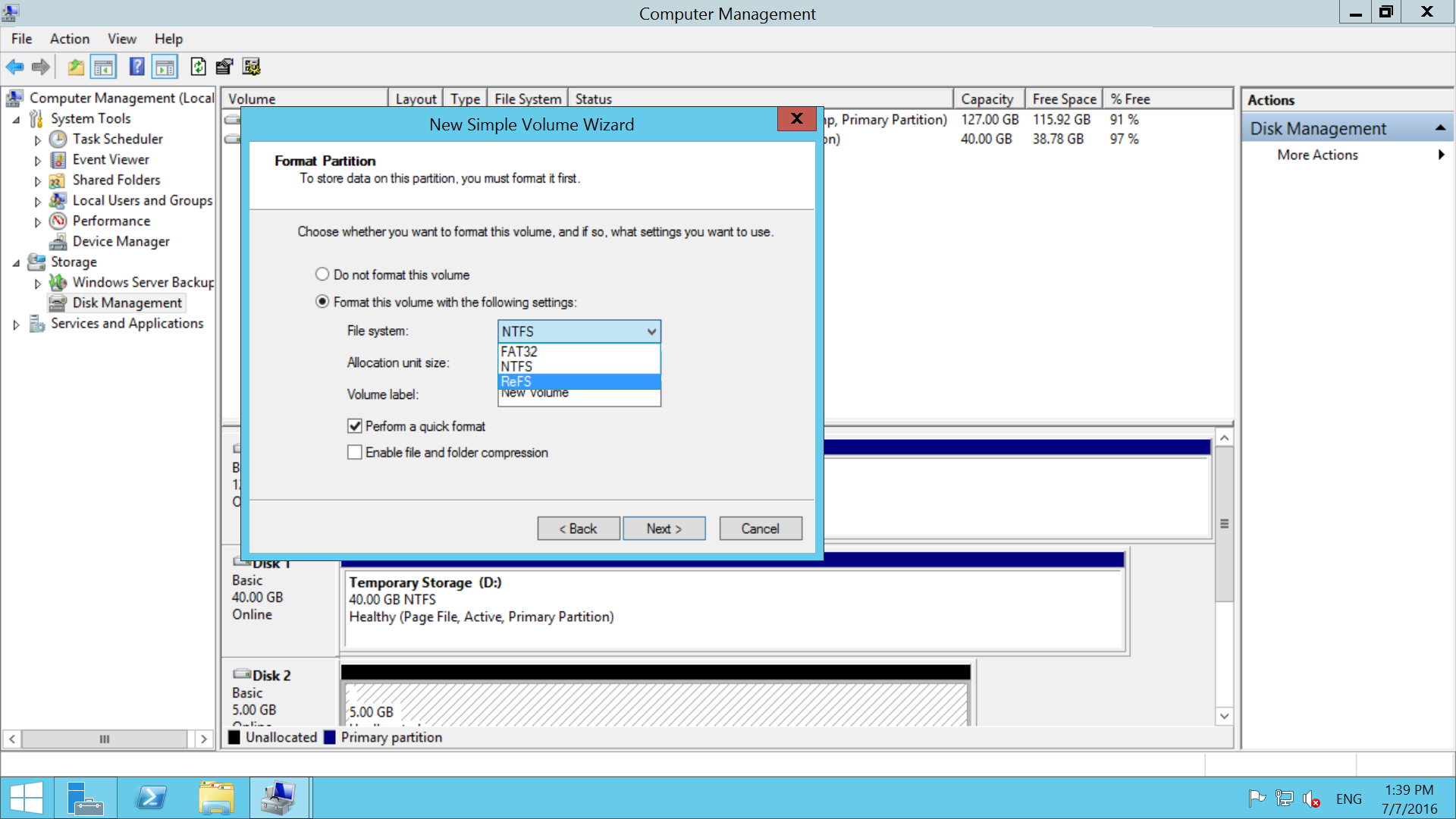Open Windows Start button
Viewport: 1456px width, 819px height.
click(27, 799)
